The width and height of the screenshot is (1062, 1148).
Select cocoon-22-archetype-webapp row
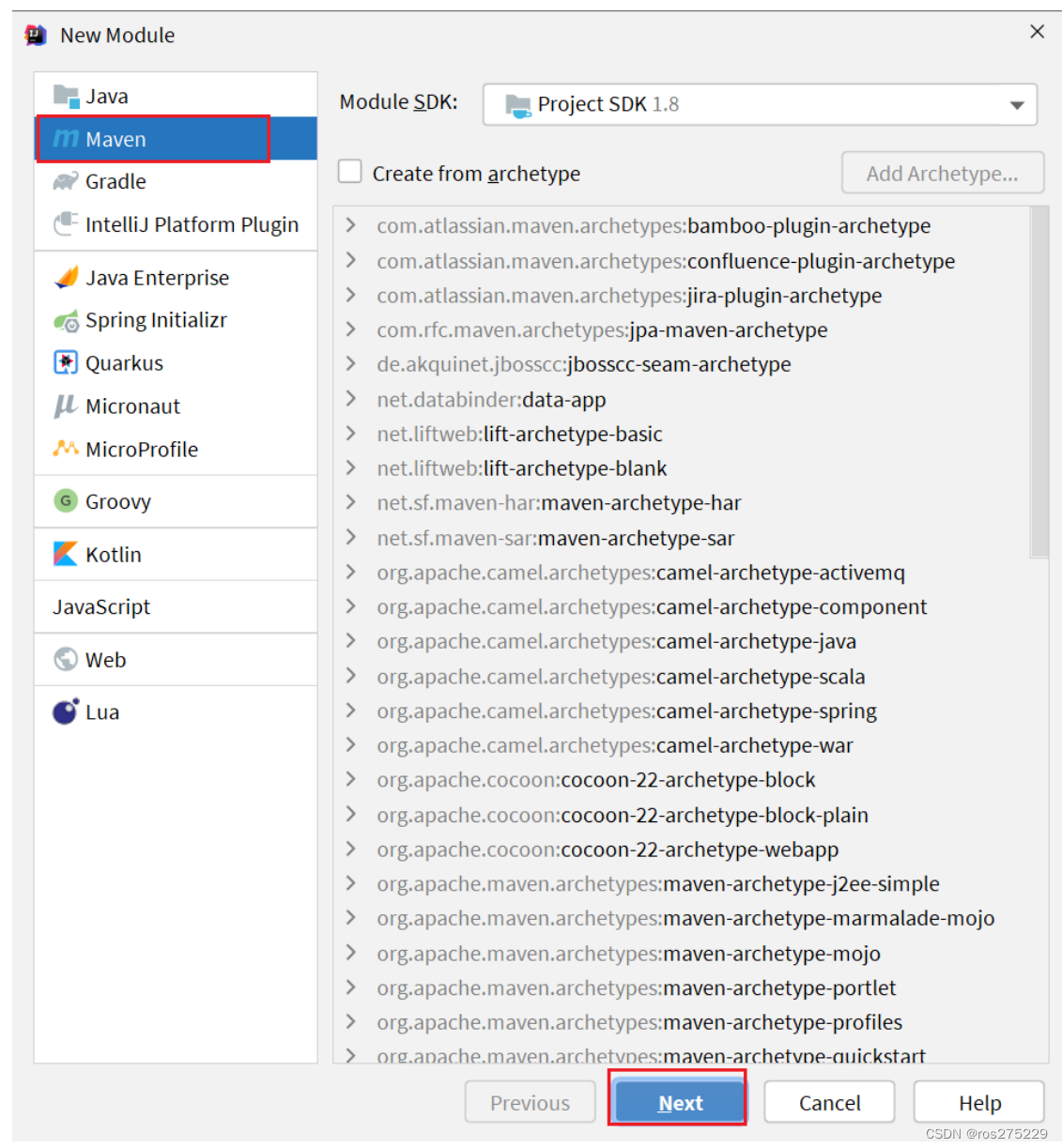click(x=682, y=850)
